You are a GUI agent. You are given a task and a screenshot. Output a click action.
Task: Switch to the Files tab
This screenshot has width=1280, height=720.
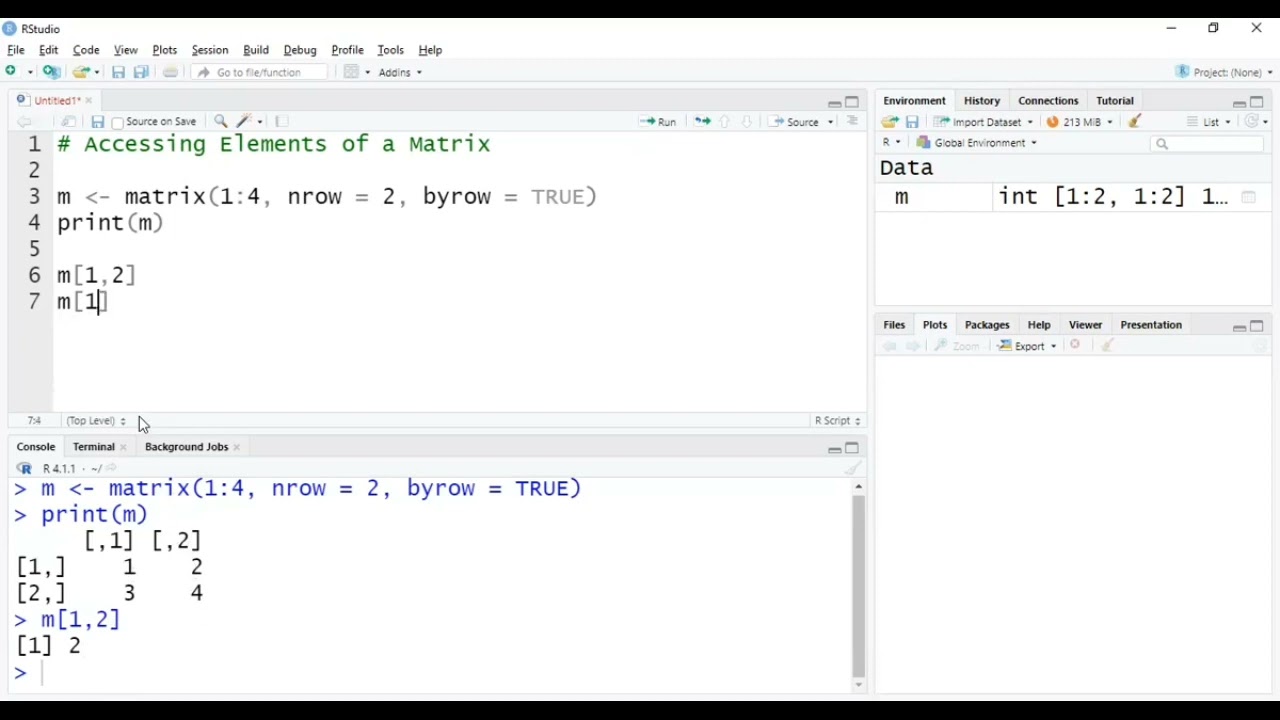pos(894,325)
